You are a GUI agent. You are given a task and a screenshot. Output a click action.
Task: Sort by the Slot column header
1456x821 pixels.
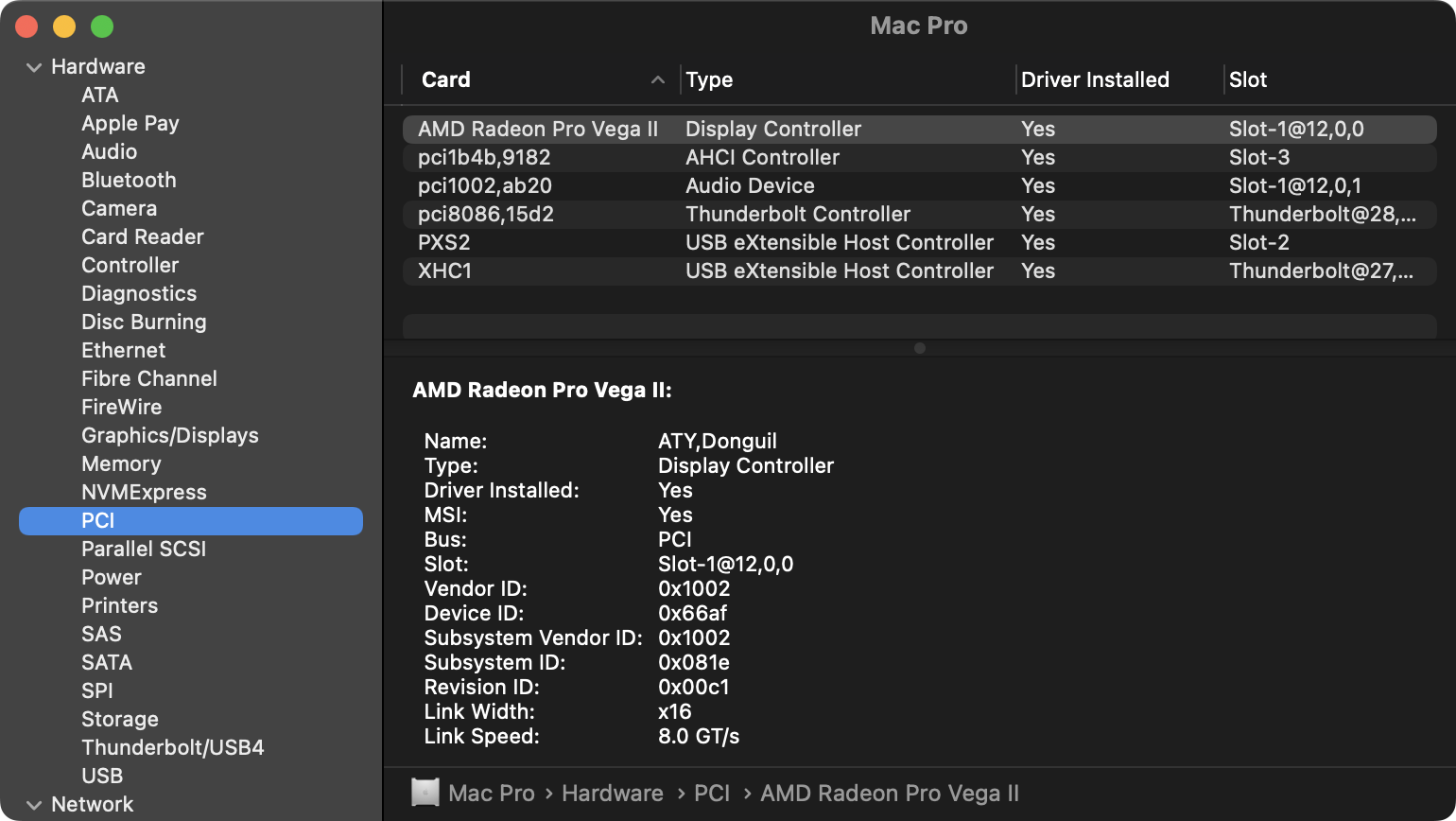1248,80
